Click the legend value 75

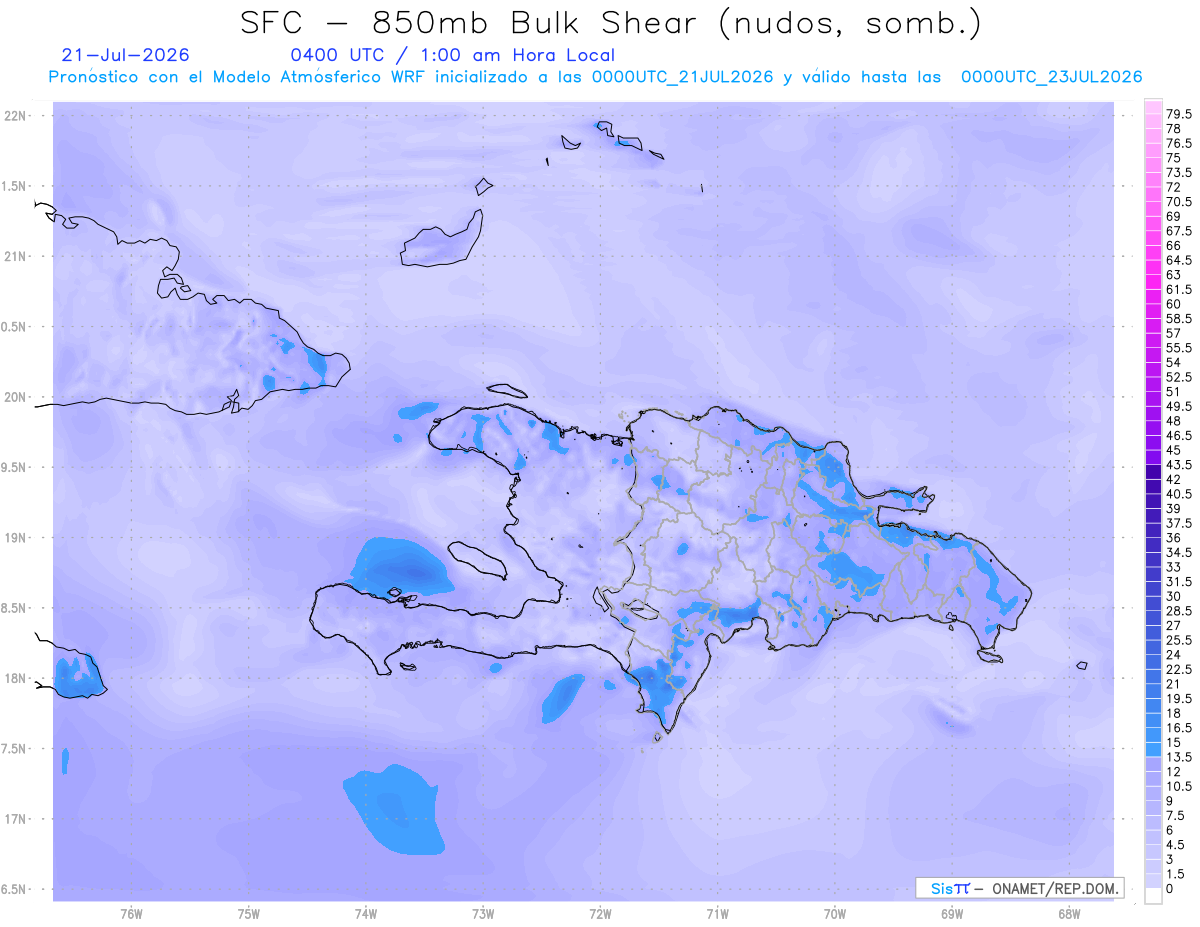tap(1173, 158)
